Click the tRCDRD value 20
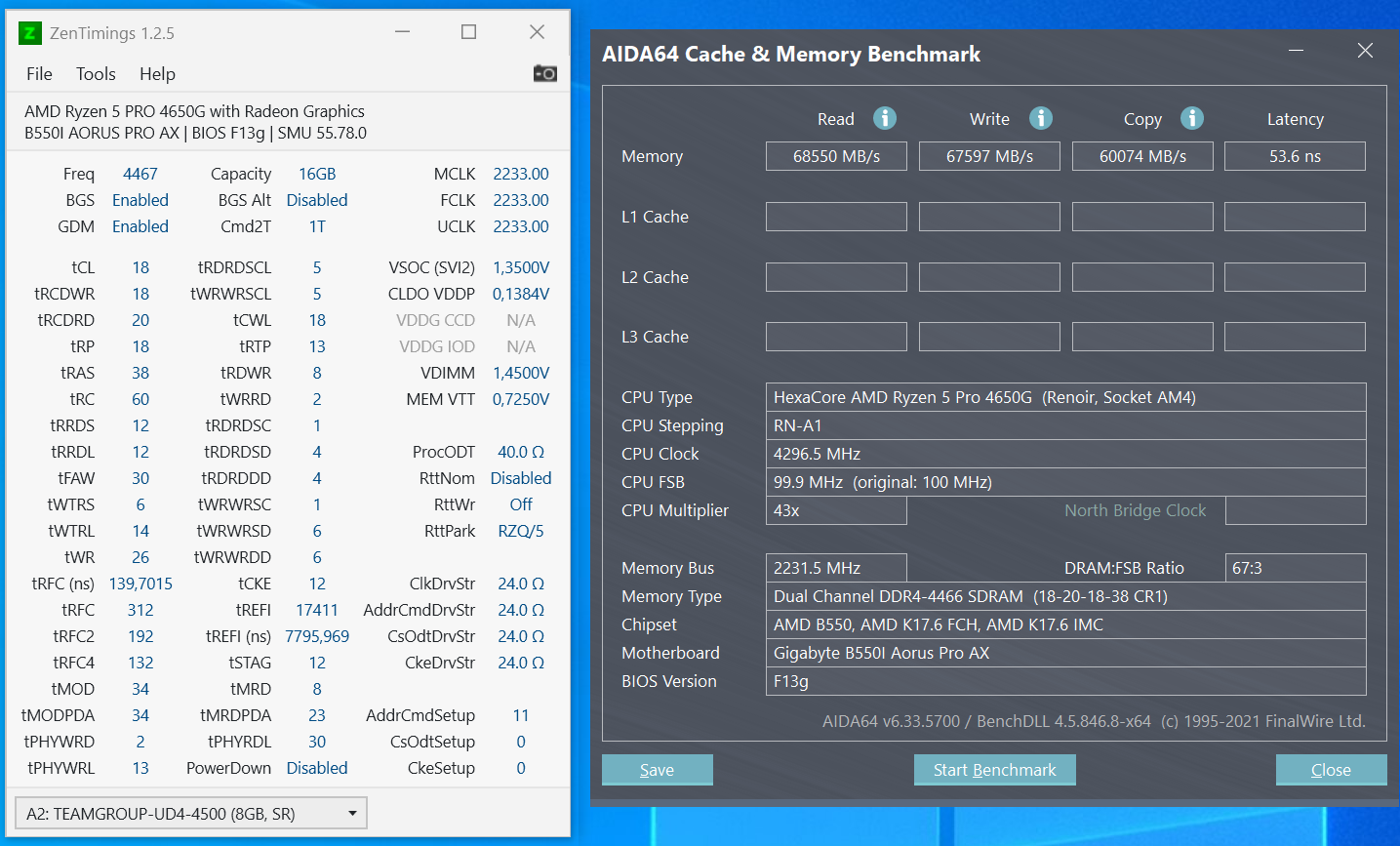1400x846 pixels. (140, 320)
